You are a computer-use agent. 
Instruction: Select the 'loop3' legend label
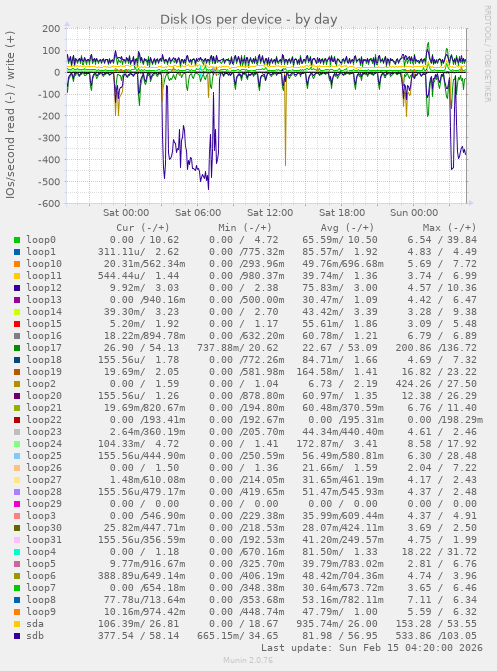41,516
